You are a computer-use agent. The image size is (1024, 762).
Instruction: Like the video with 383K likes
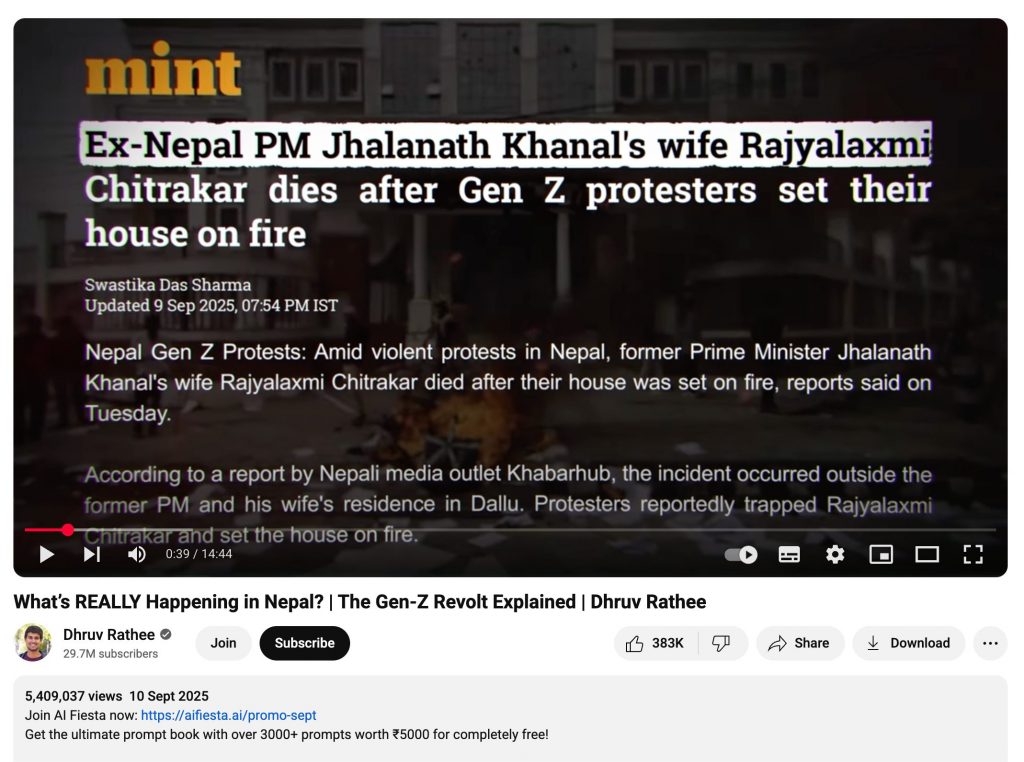click(x=655, y=643)
